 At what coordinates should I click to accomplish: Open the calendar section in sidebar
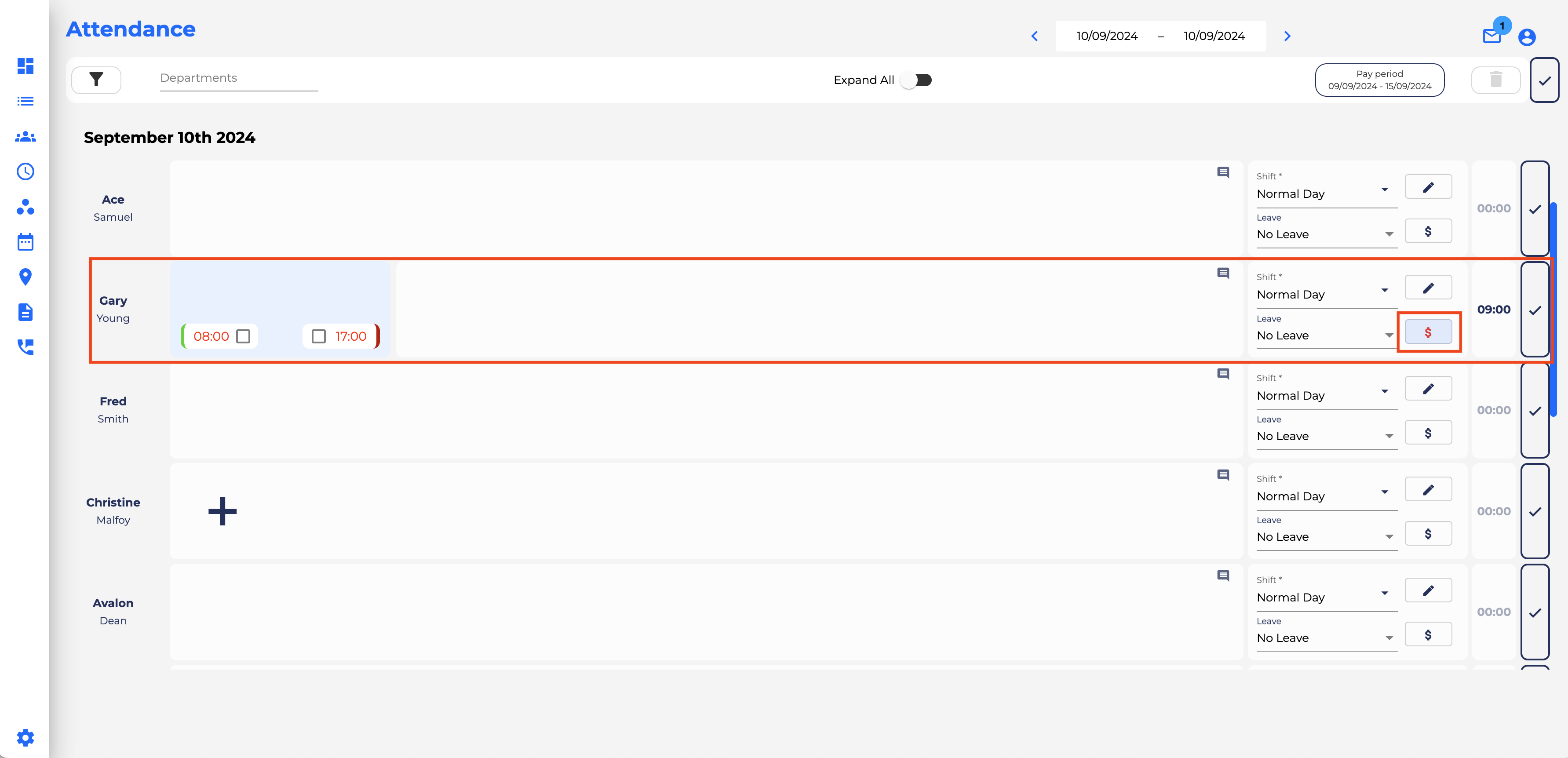click(x=25, y=242)
